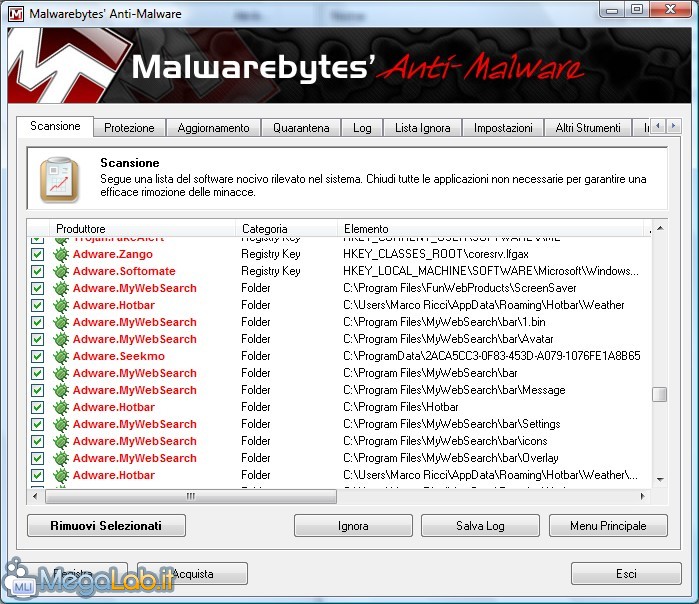The height and width of the screenshot is (604, 699).
Task: Open the Aggiornamento tab
Action: [213, 128]
